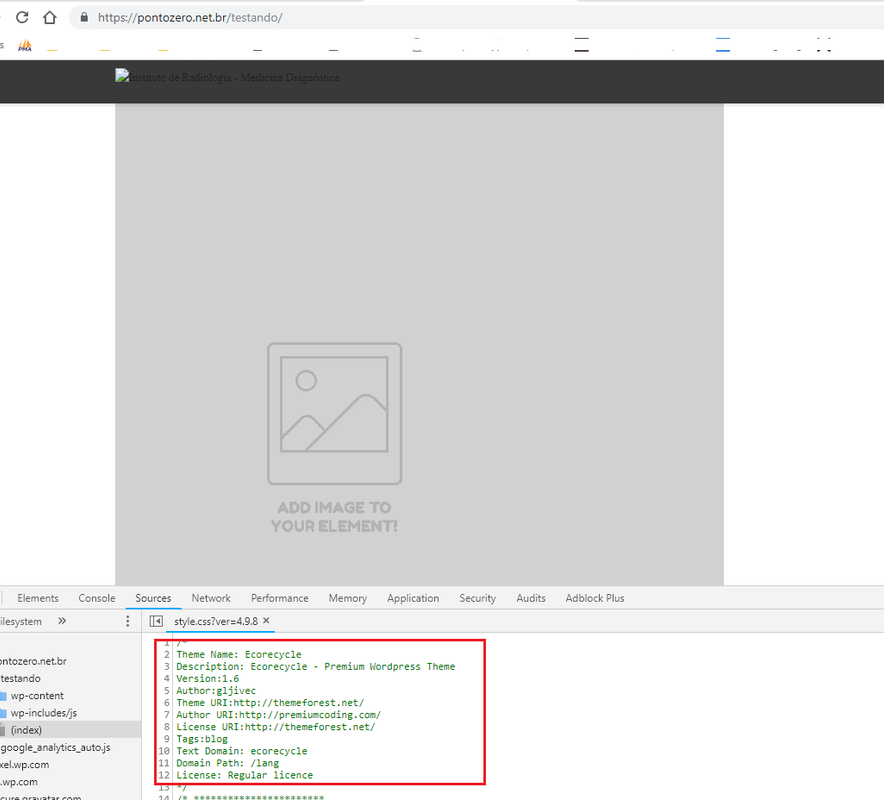Select the Filesystem navigator tab
Image resolution: width=884 pixels, height=800 pixels.
[21, 621]
